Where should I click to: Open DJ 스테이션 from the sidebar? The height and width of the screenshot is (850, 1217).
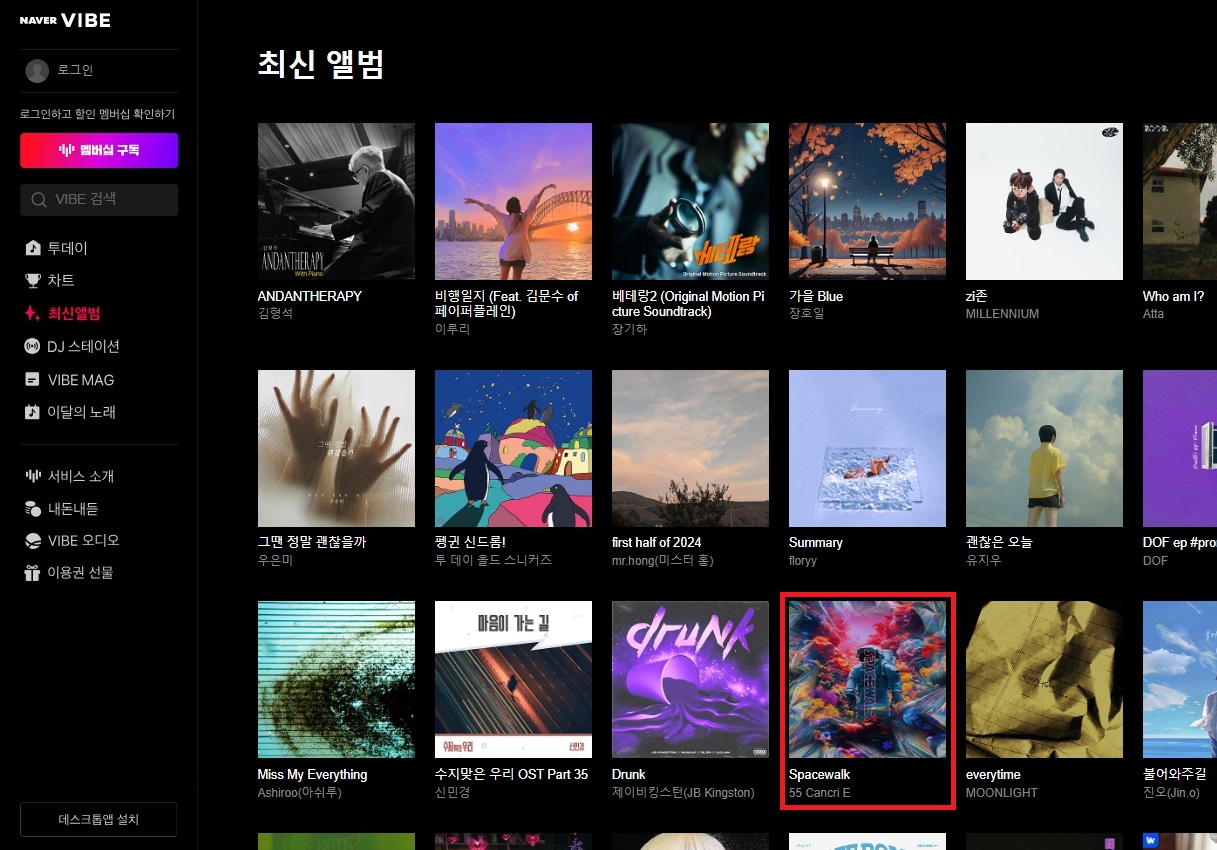[83, 346]
